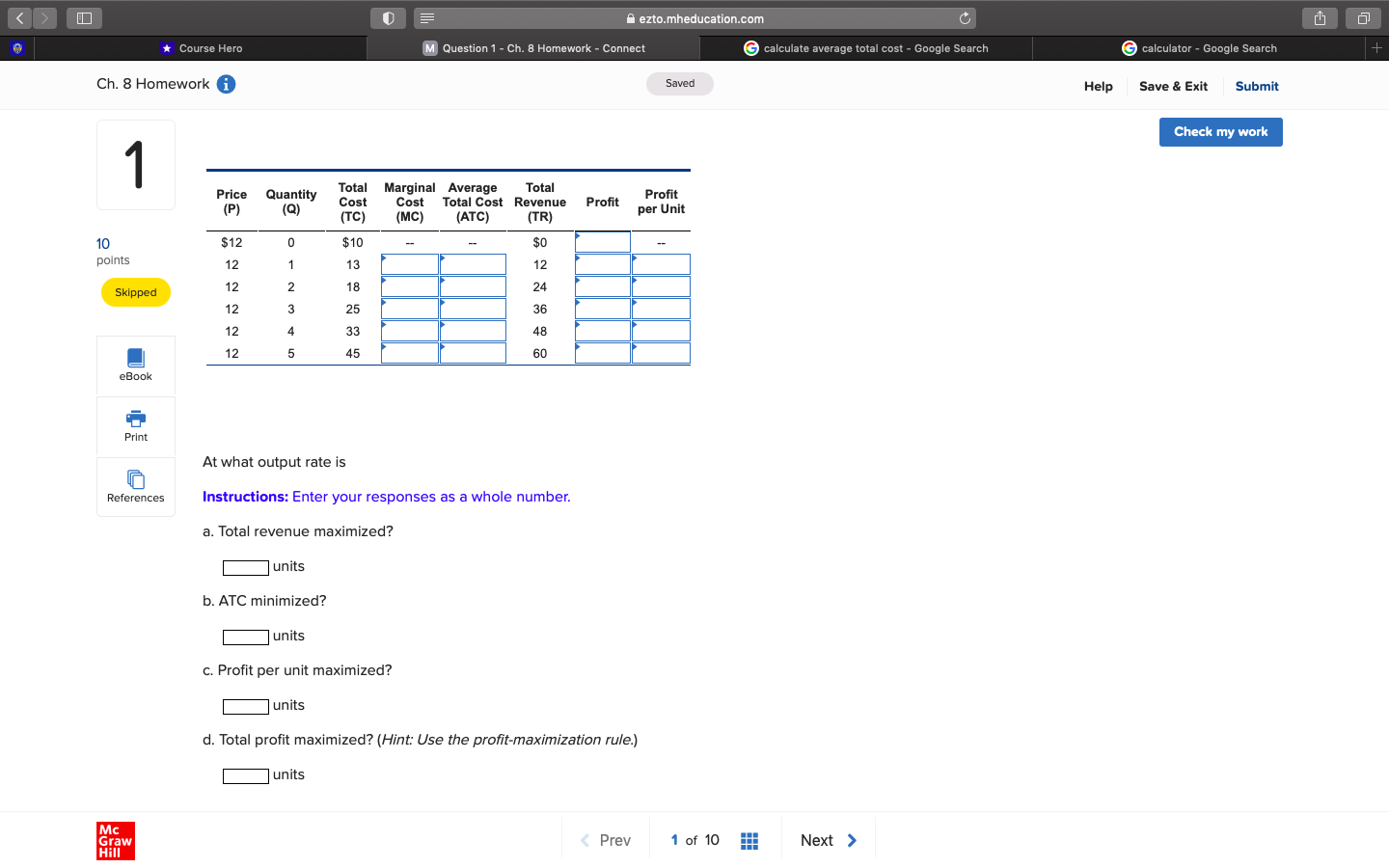Open the question navigator grid

(749, 840)
